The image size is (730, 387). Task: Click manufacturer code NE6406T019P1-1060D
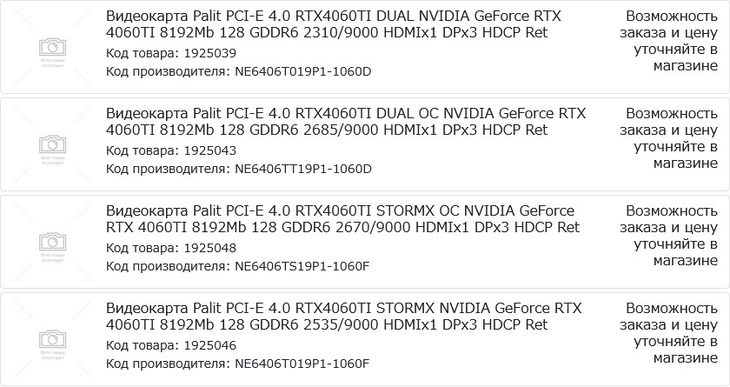coord(303,72)
